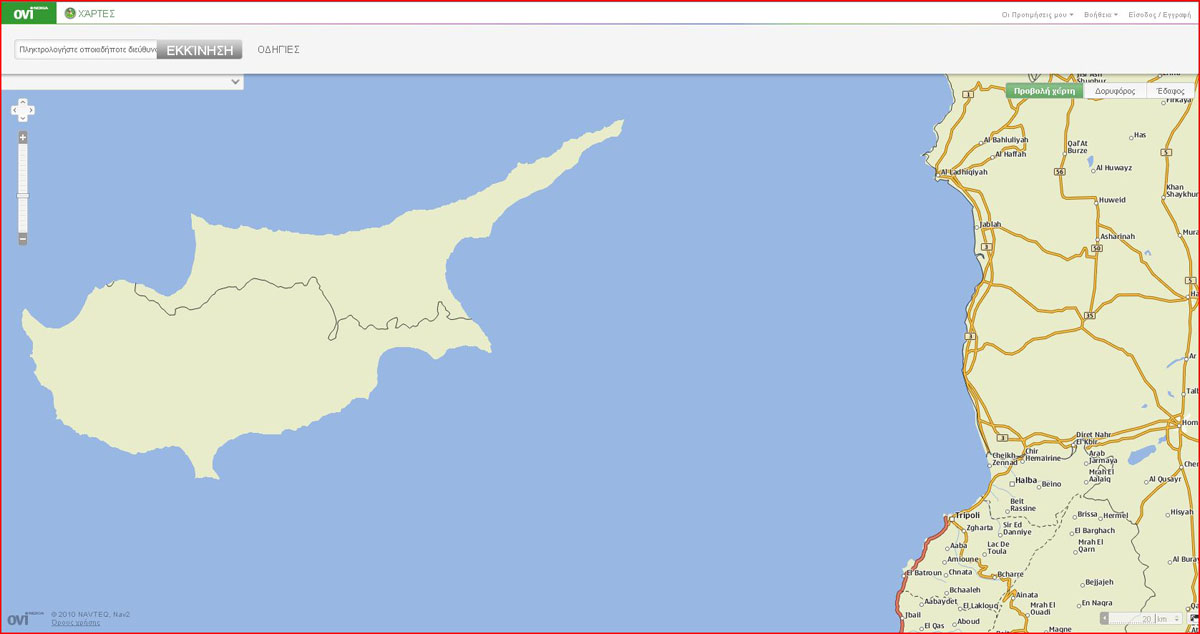Pan the map left with the arrow
The height and width of the screenshot is (634, 1200).
point(15,110)
